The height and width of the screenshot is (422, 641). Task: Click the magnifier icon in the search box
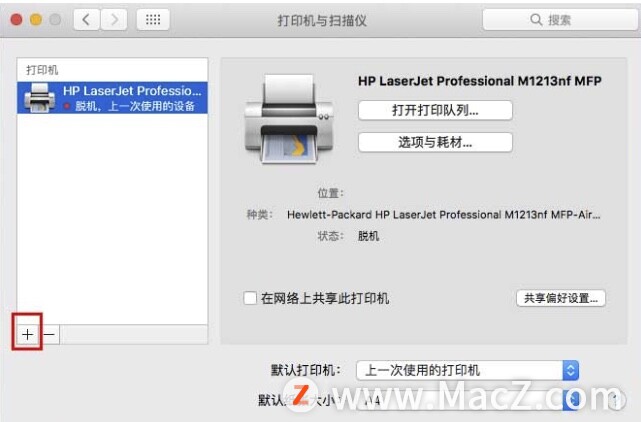tap(536, 19)
